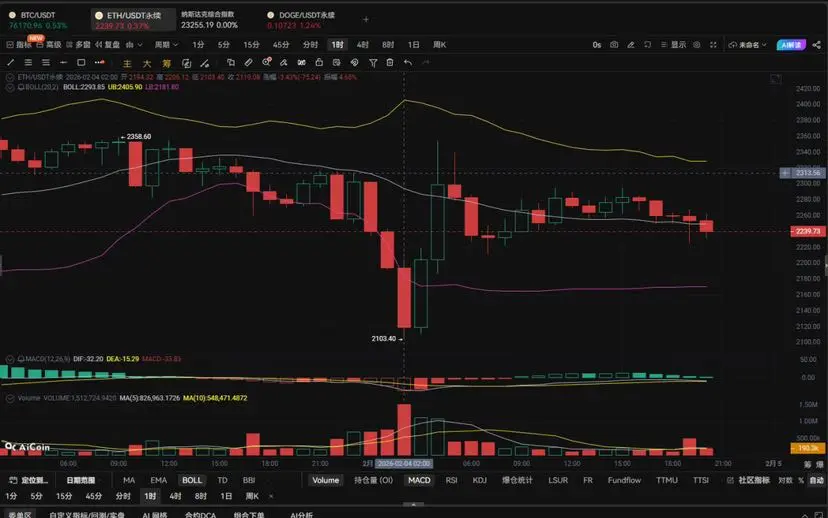Viewport: 828px width, 518px height.
Task: Click the magnet snap tool icon
Action: [x=302, y=62]
